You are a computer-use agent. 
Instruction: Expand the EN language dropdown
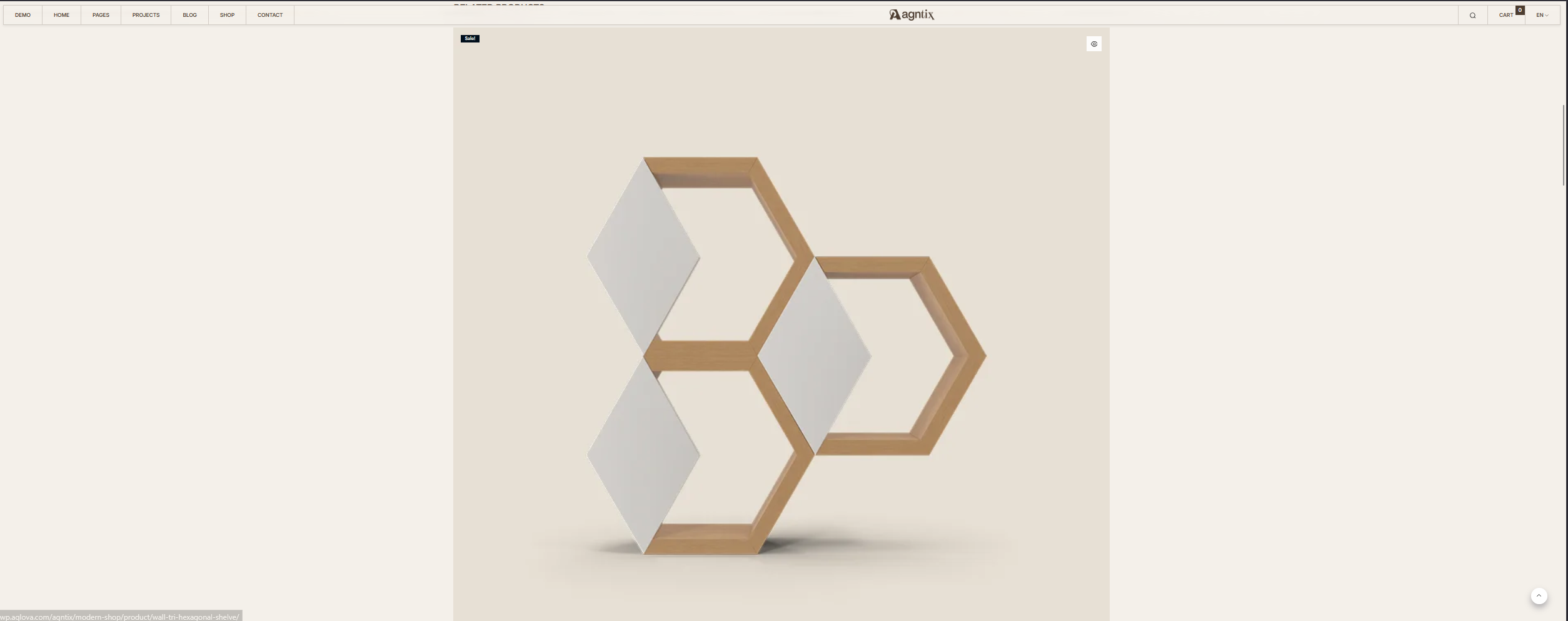pyautogui.click(x=1541, y=15)
